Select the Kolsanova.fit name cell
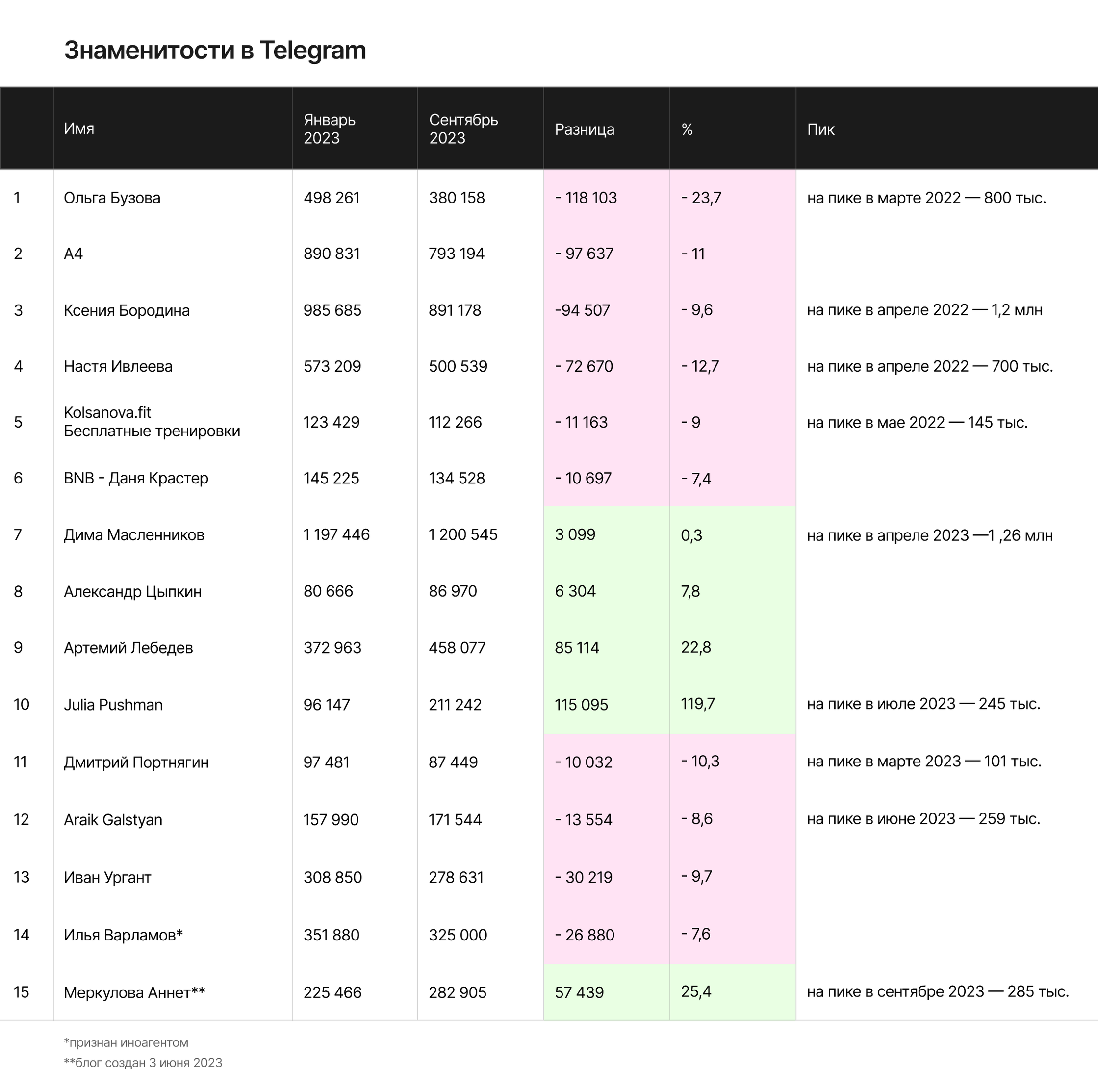Viewport: 1098px width, 1092px height. pos(152,422)
